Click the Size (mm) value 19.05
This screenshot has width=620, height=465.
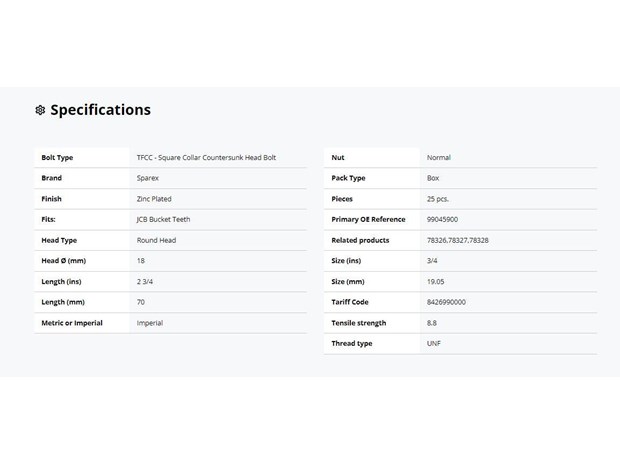tap(435, 282)
